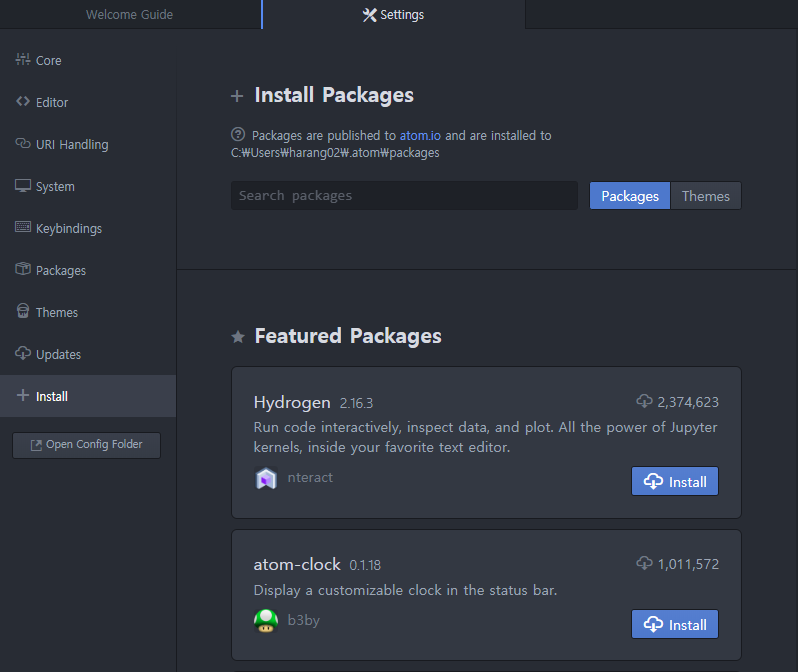Click Hydrogen version 2.16.3
Viewport: 798px width, 672px height.
tap(356, 403)
